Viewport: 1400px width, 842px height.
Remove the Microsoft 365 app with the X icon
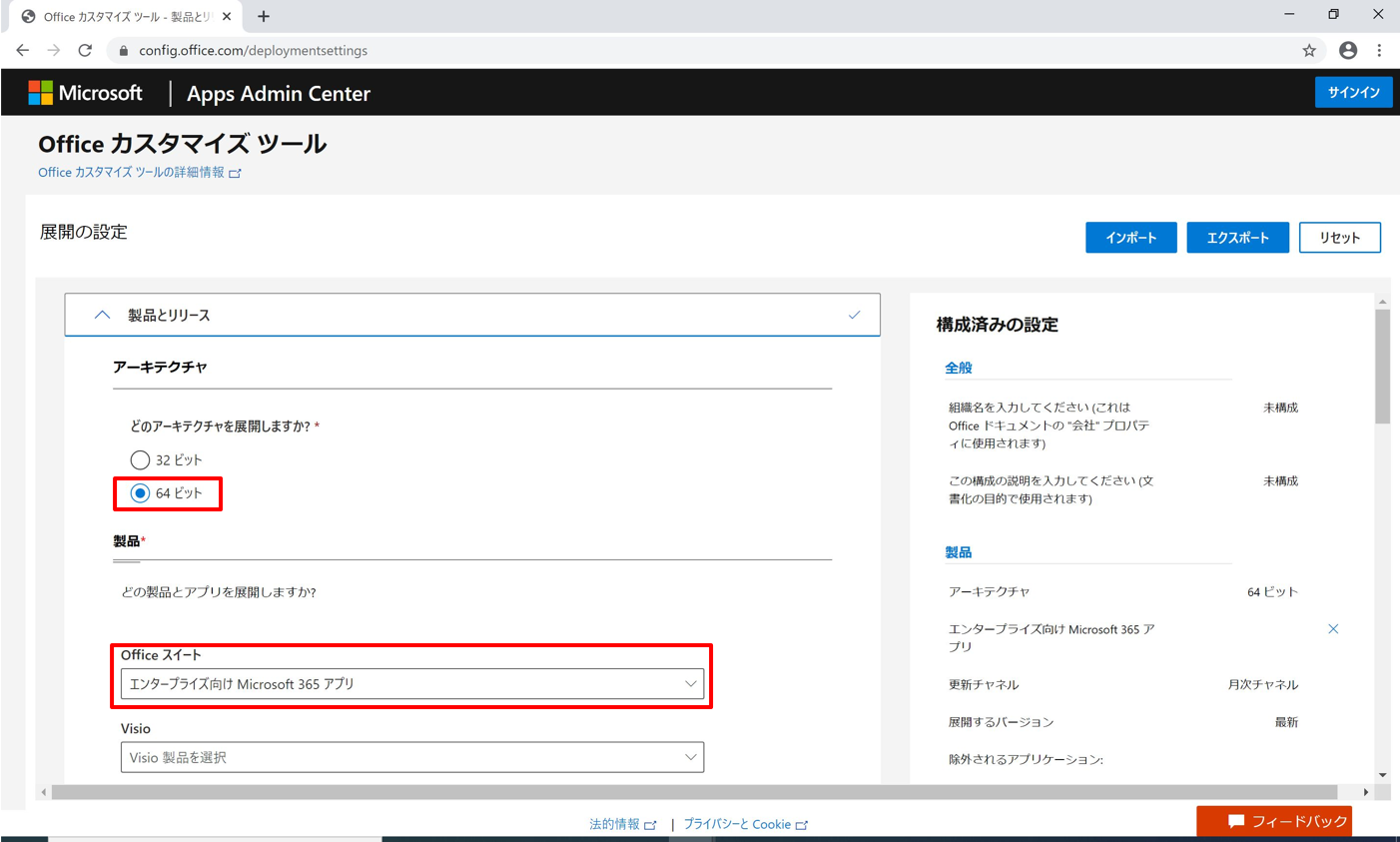pos(1333,629)
